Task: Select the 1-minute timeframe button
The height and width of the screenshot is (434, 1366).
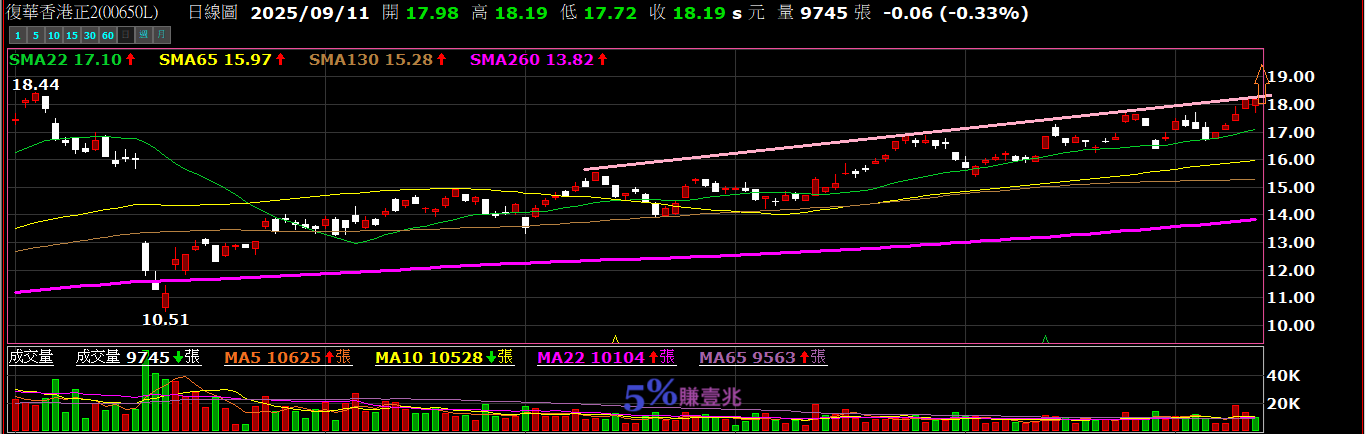Action: 17,35
